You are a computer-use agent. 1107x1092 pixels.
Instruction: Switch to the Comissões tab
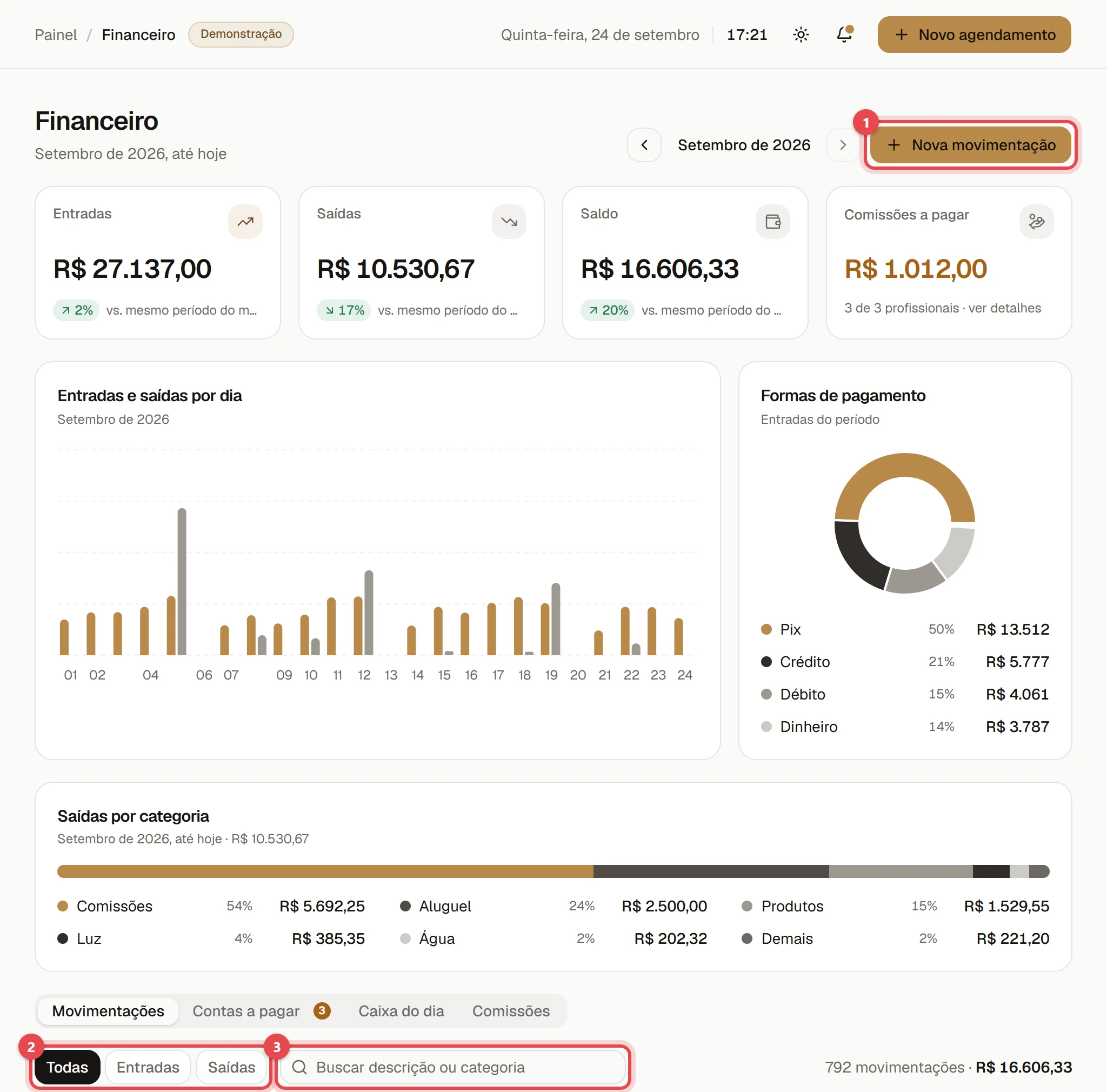click(x=510, y=1011)
